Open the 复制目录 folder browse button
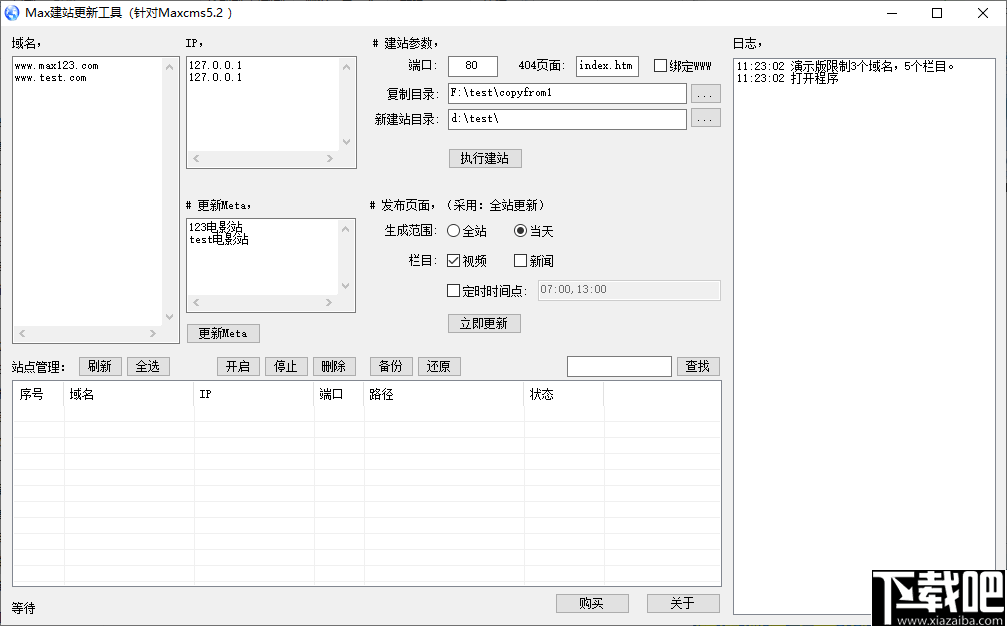The height and width of the screenshot is (626, 1007). pyautogui.click(x=706, y=93)
